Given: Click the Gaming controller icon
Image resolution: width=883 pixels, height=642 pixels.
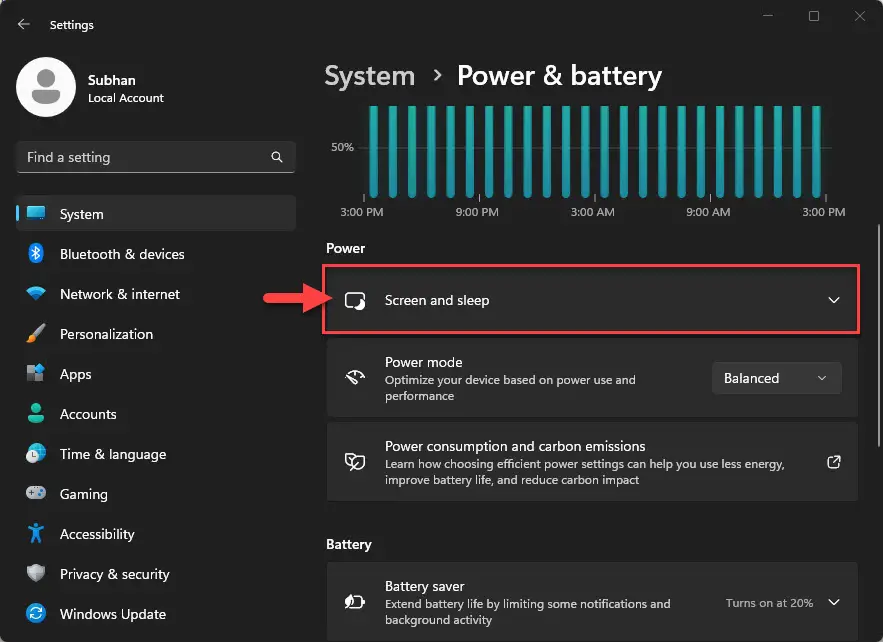Looking at the screenshot, I should pos(36,493).
